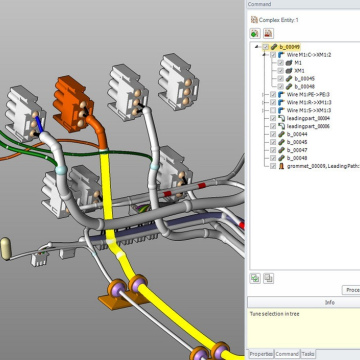Select the root-level b_00048 entry above grommet_00009
The image size is (360, 360).
click(x=297, y=158)
